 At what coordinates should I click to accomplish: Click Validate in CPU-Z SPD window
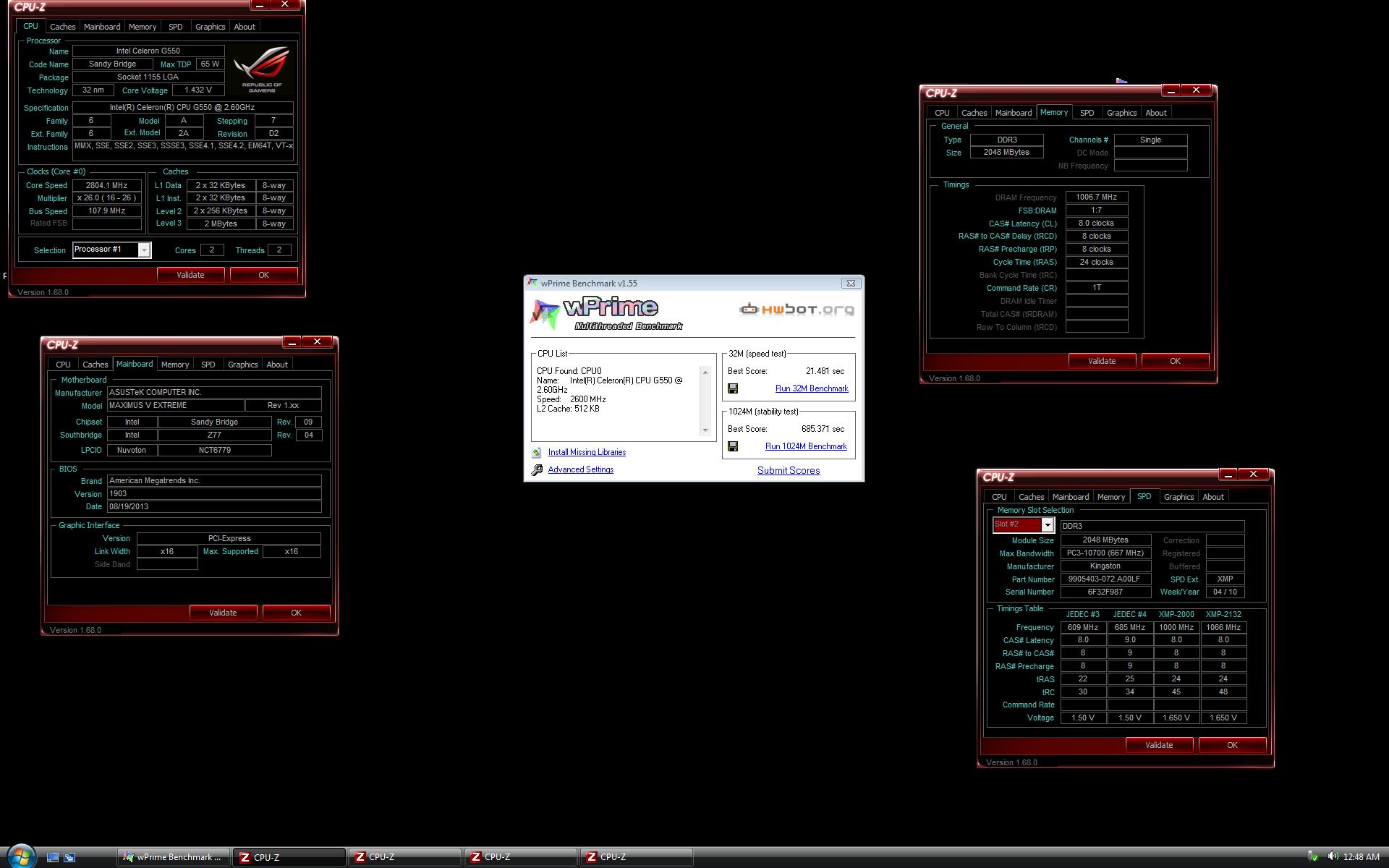click(1159, 745)
